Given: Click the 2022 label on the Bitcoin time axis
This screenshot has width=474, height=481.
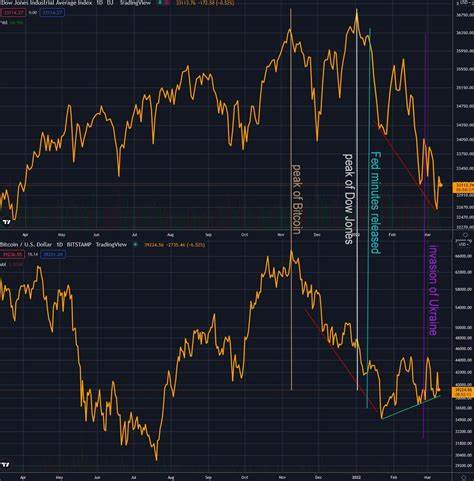Looking at the screenshot, I should pyautogui.click(x=356, y=477).
